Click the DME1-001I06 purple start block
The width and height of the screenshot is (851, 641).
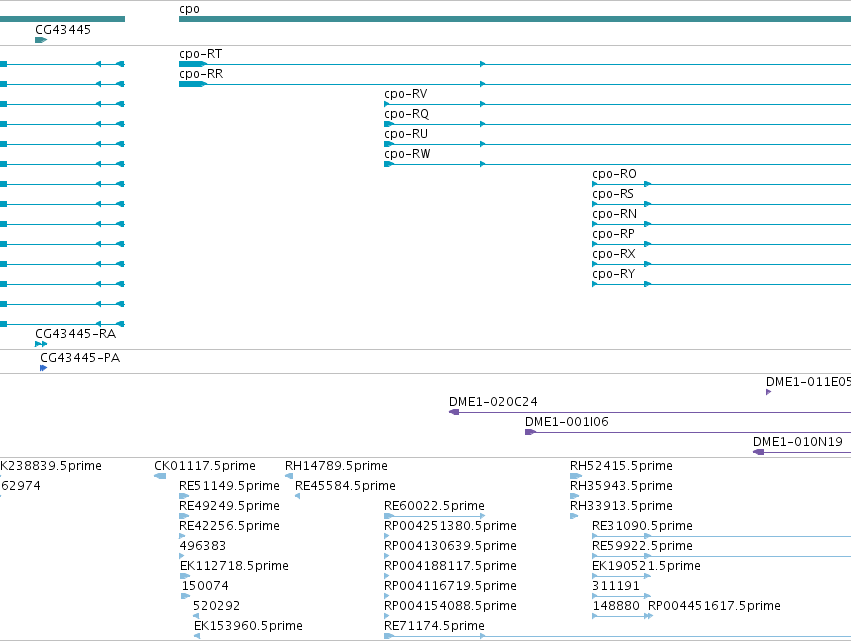point(530,433)
